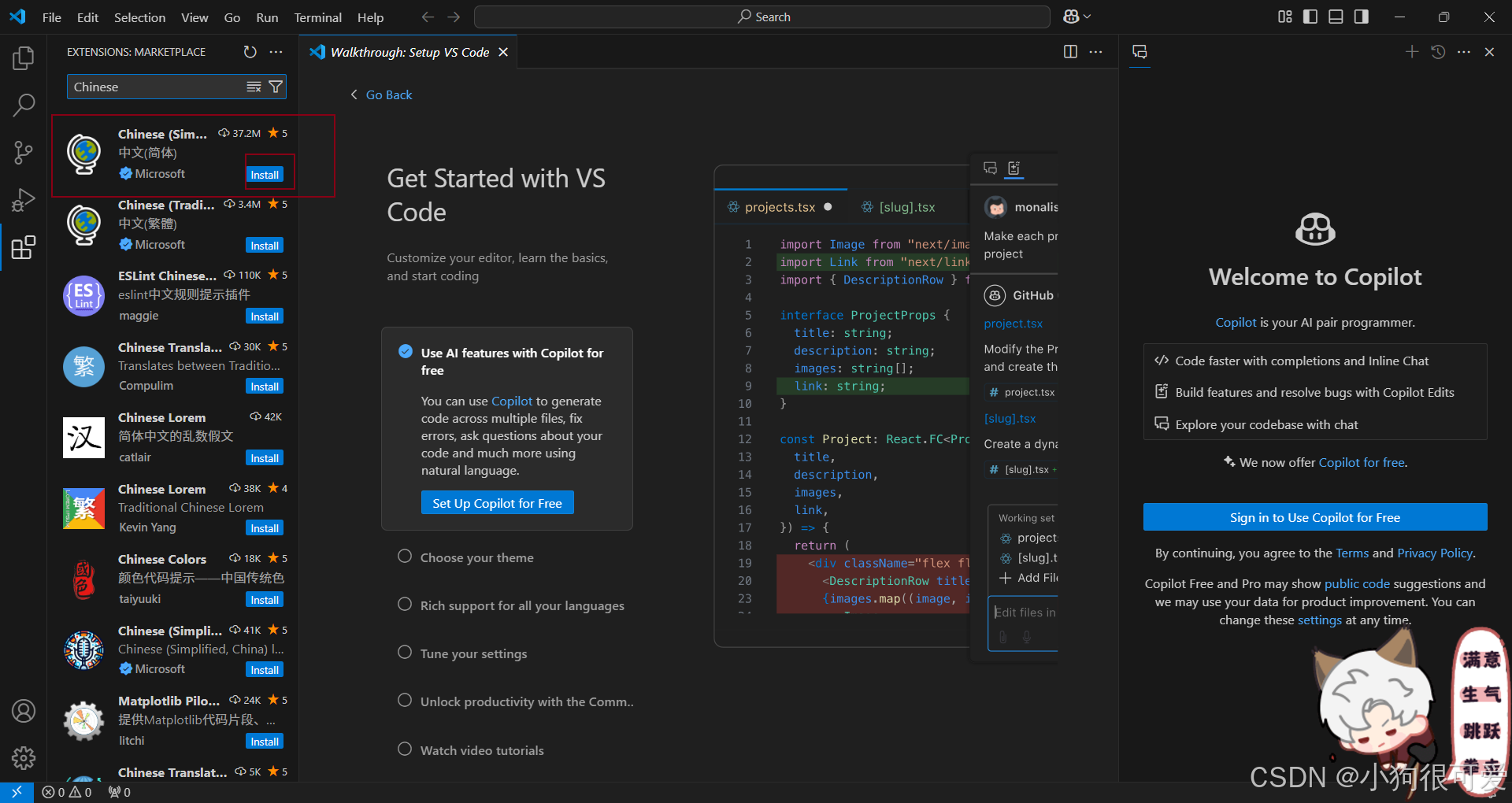Image resolution: width=1512 pixels, height=803 pixels.
Task: Click Sign in to Use Copilot for Free
Action: [x=1315, y=517]
